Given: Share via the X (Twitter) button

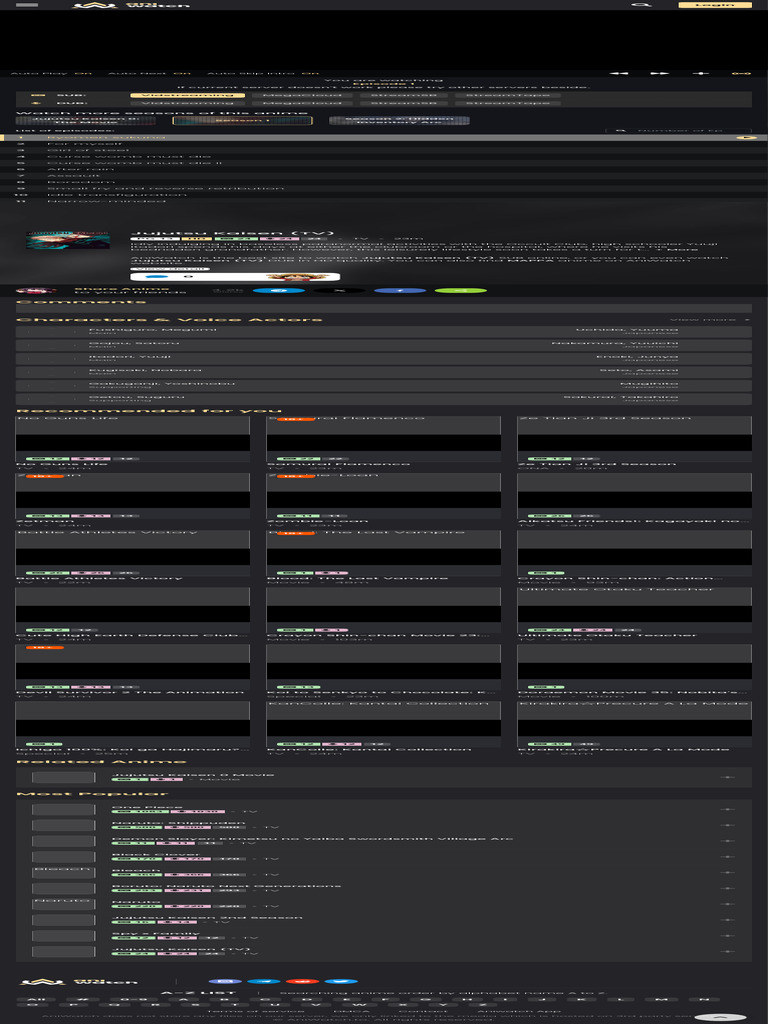Looking at the screenshot, I should point(339,291).
